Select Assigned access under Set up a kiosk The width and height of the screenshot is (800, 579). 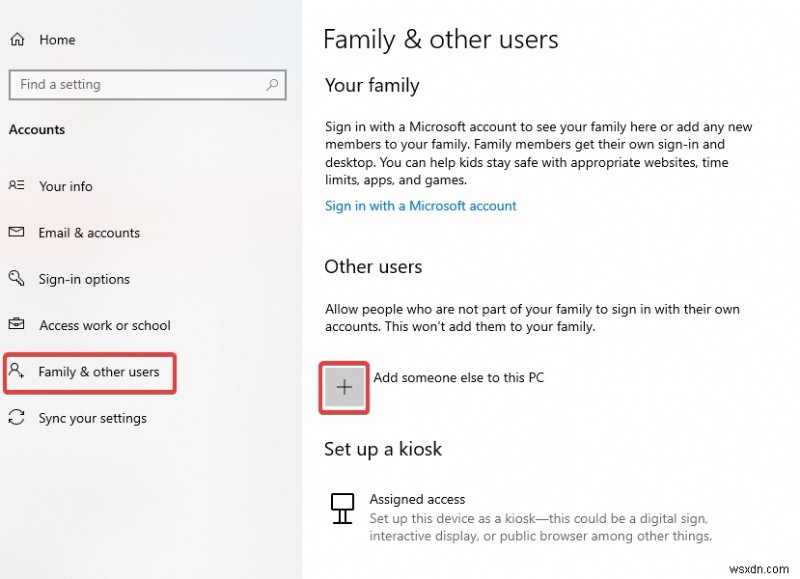(417, 499)
